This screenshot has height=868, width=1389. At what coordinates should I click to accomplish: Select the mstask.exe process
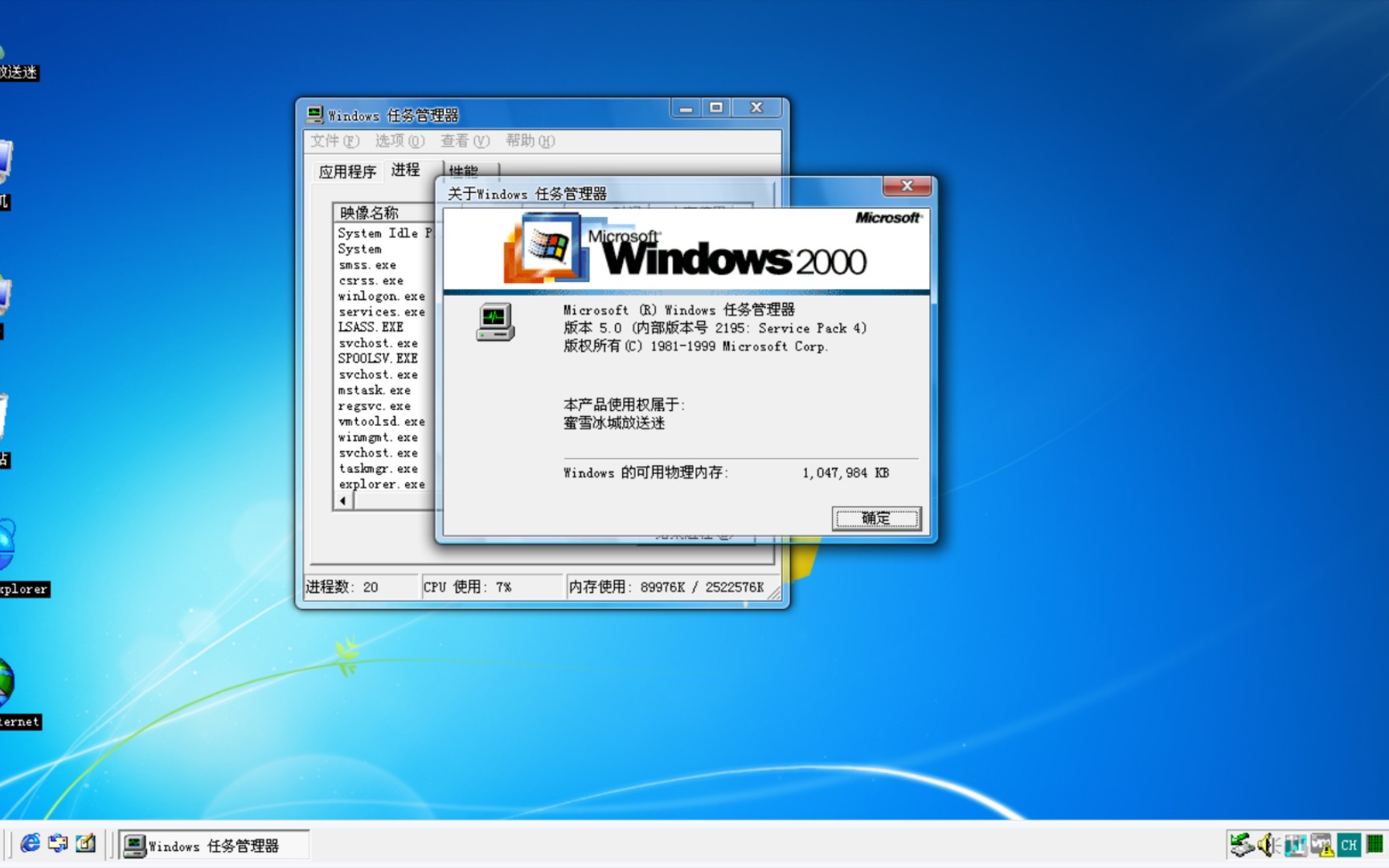[374, 390]
